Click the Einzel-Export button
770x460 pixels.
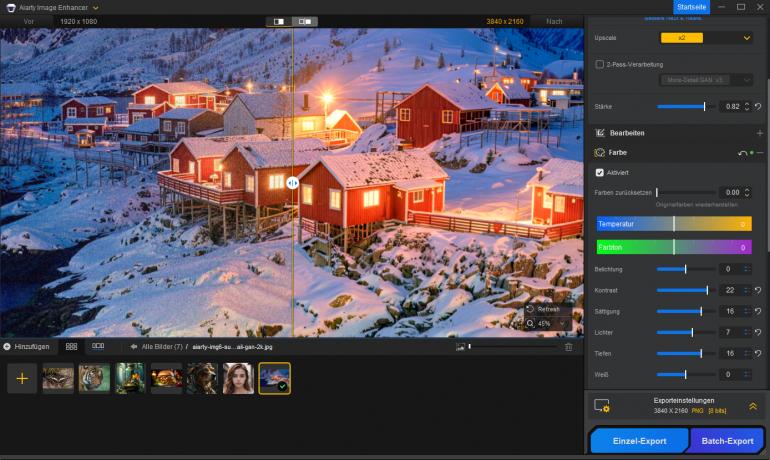pos(639,441)
